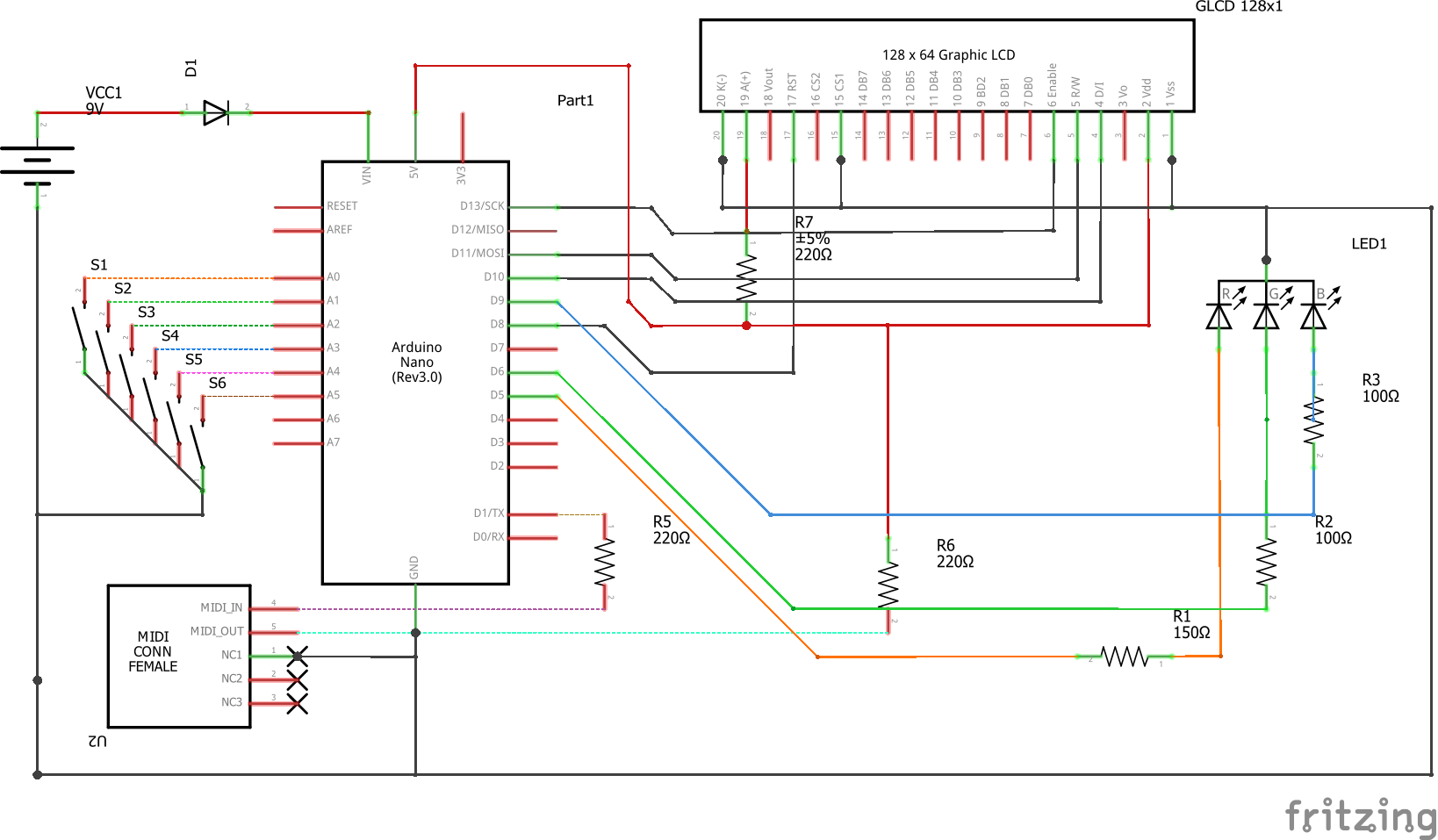This screenshot has height=840, width=1438.
Task: Click the D13/SCK pin label
Action: (482, 206)
